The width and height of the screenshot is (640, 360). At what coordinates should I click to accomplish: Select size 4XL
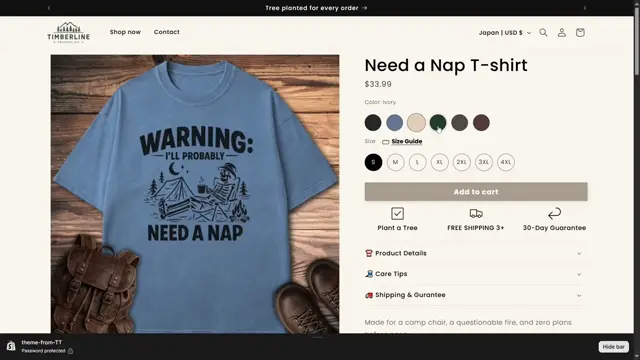505,162
